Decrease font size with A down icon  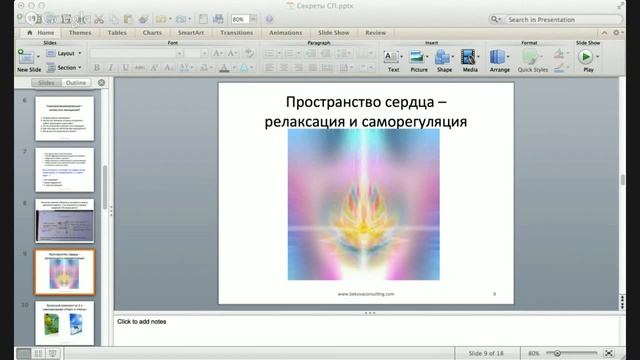[232, 53]
